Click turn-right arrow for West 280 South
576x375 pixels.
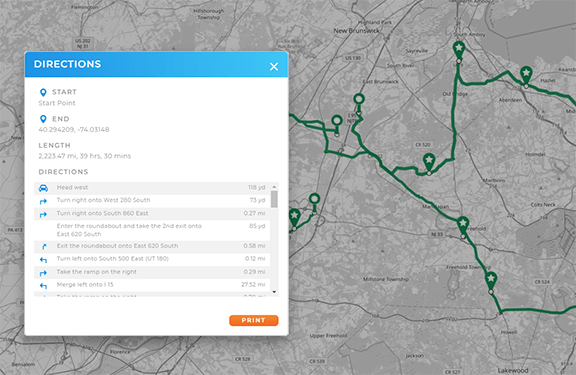tap(43, 201)
